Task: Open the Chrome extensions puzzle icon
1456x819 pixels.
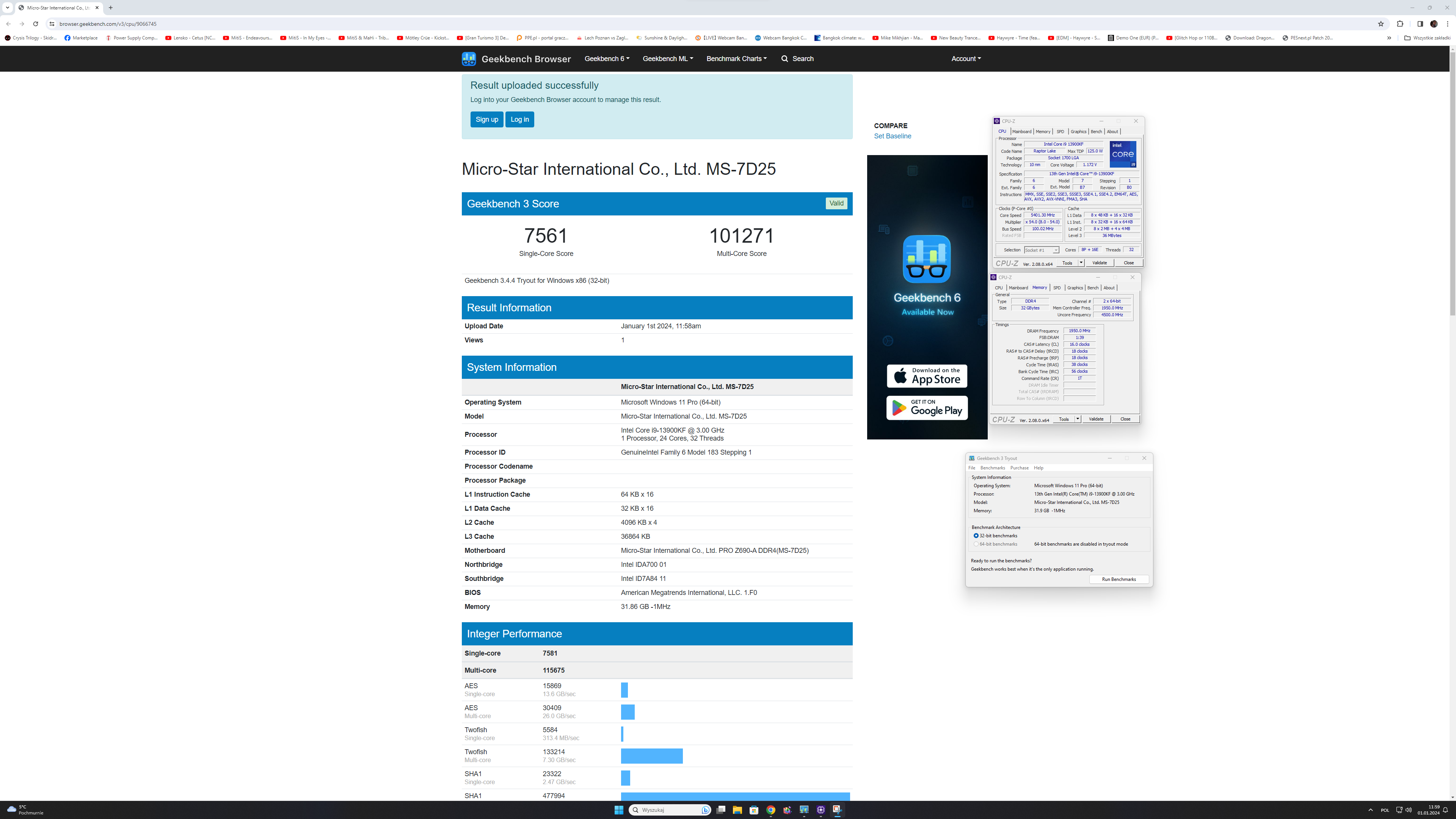Action: point(1400,24)
